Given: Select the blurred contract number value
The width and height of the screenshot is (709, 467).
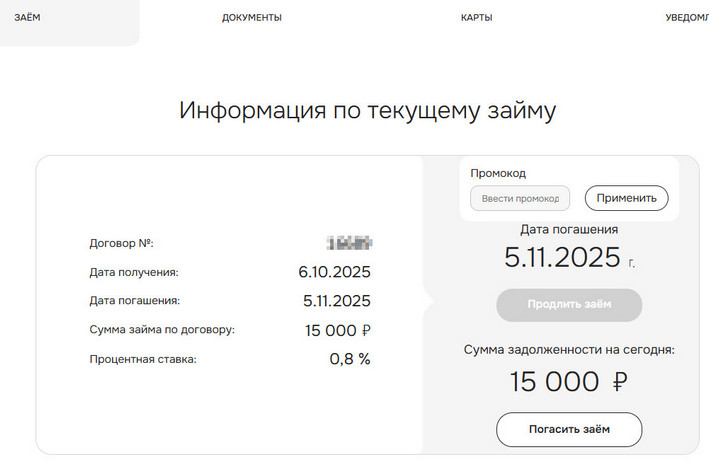Looking at the screenshot, I should coord(349,243).
